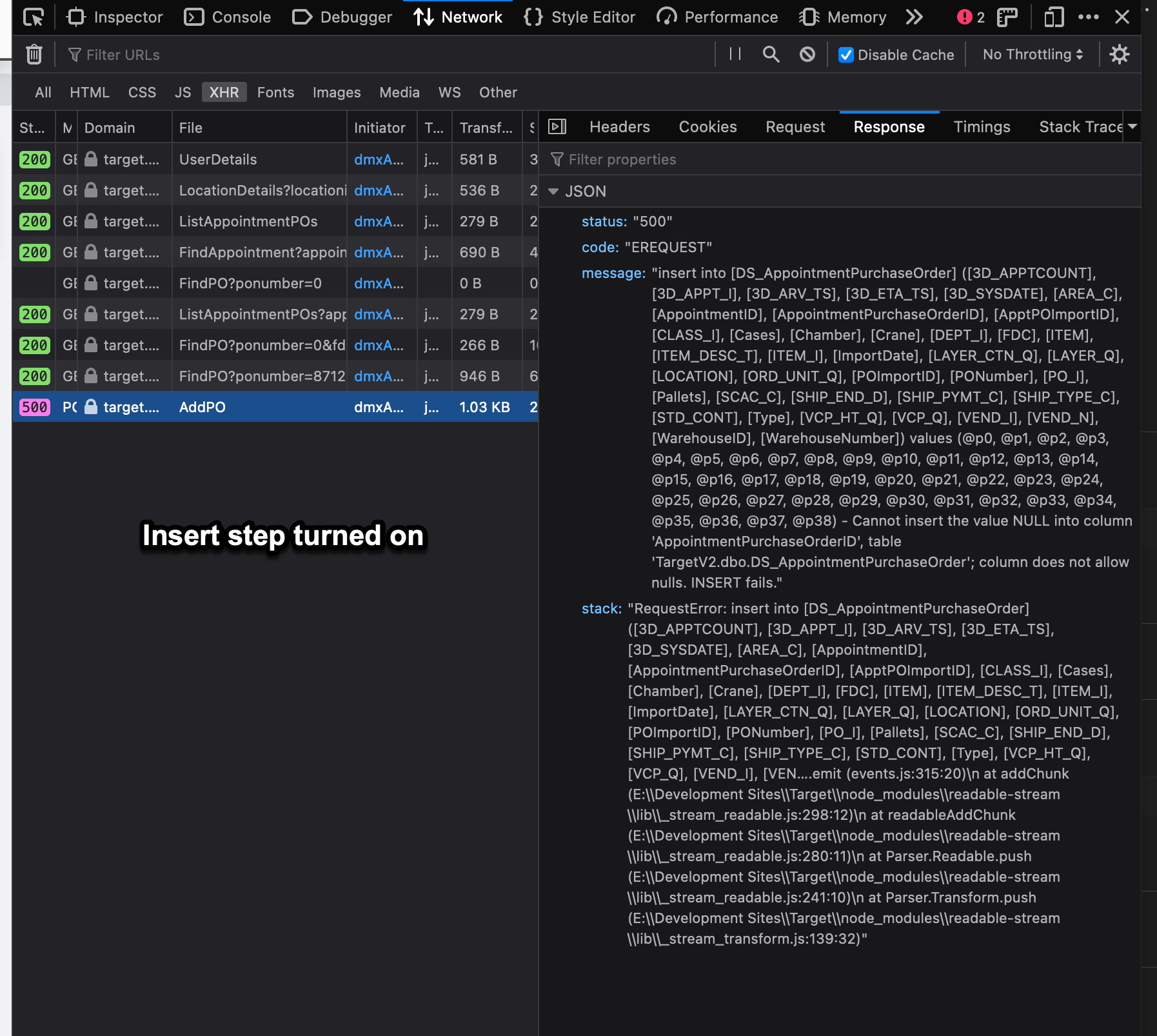Clear network log with trash icon

pos(34,55)
